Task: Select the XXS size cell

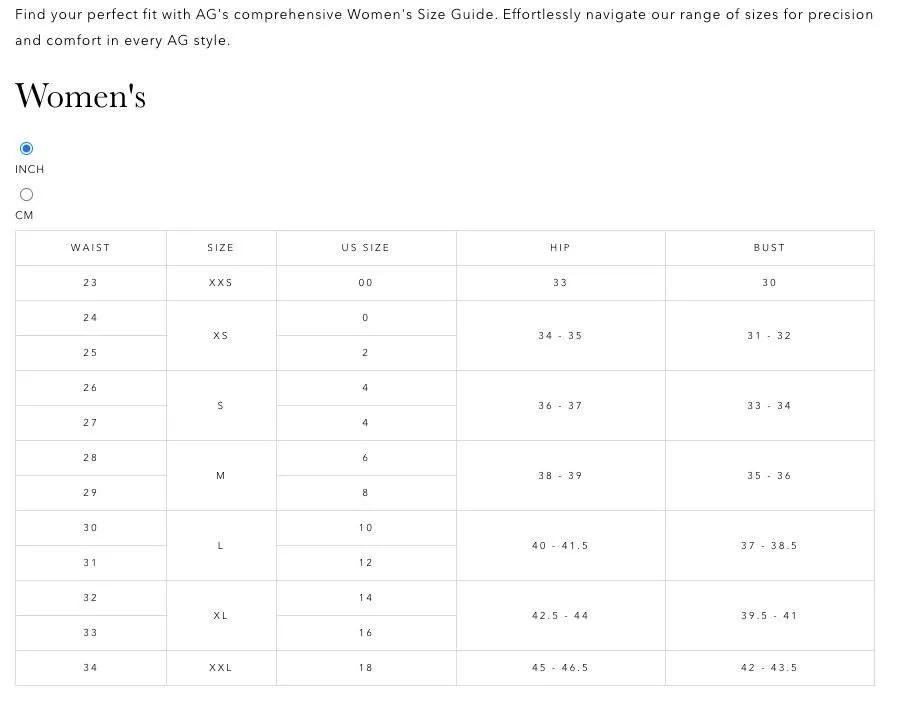Action: (221, 283)
